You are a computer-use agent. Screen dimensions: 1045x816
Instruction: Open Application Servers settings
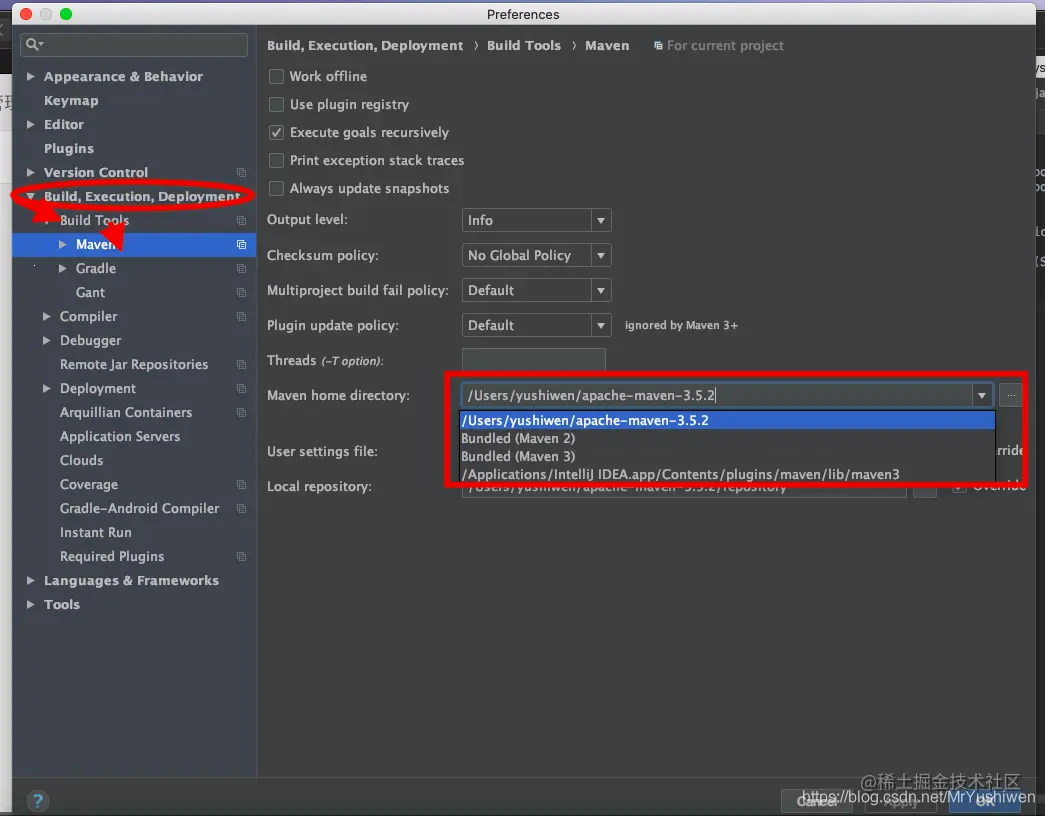pyautogui.click(x=120, y=437)
